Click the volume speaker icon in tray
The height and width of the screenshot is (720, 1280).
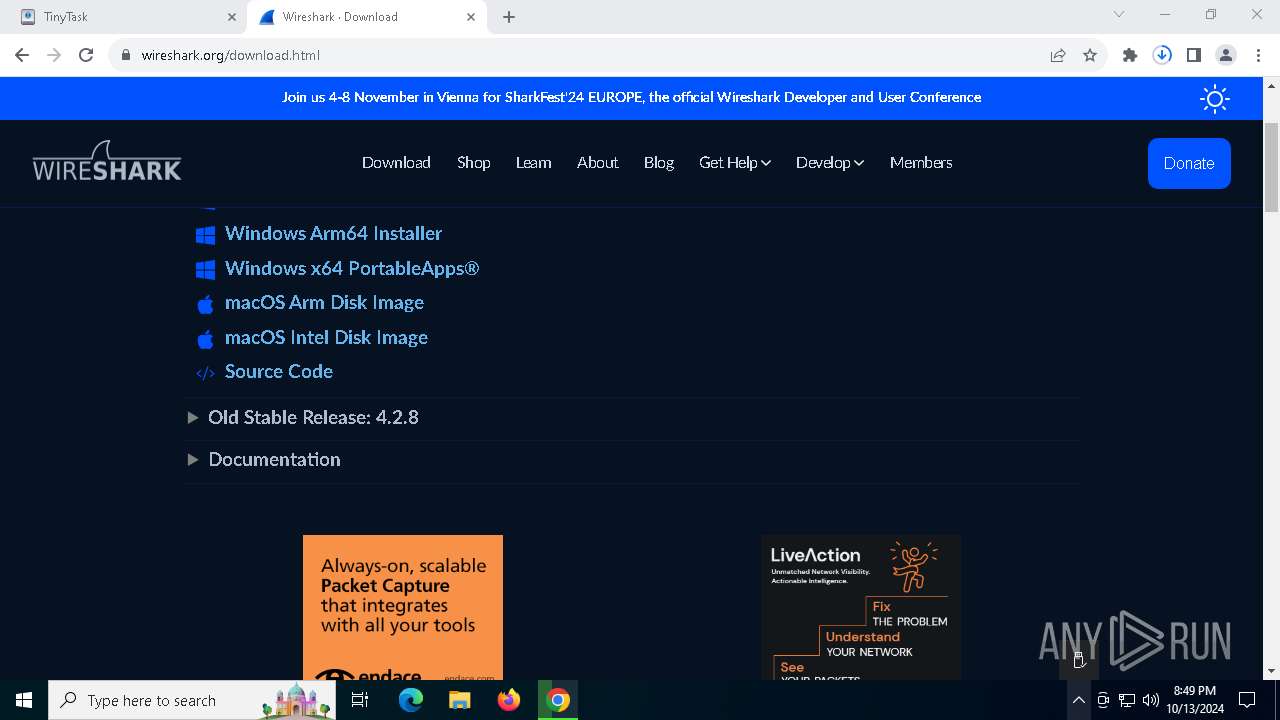point(1151,700)
